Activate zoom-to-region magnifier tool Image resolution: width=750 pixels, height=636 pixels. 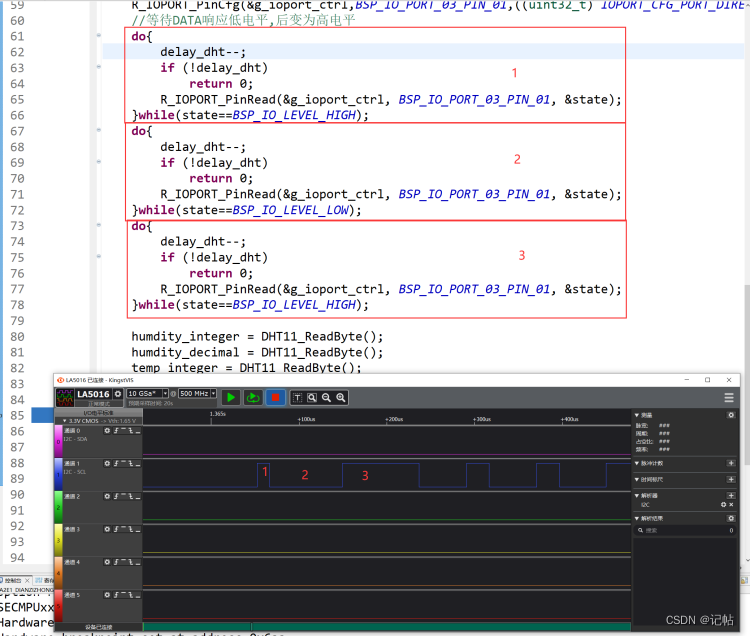pyautogui.click(x=312, y=397)
